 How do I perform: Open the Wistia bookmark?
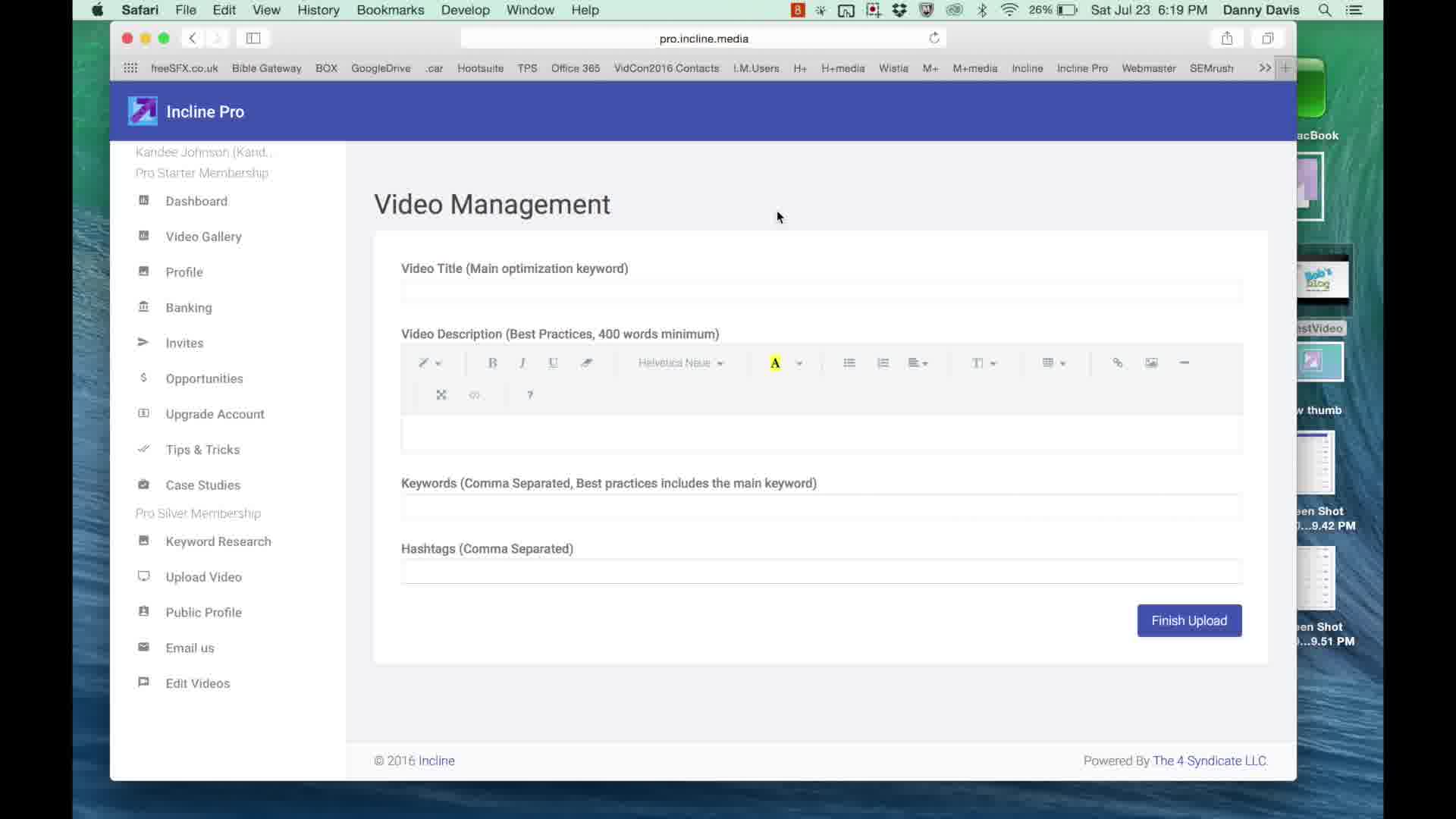(x=893, y=68)
